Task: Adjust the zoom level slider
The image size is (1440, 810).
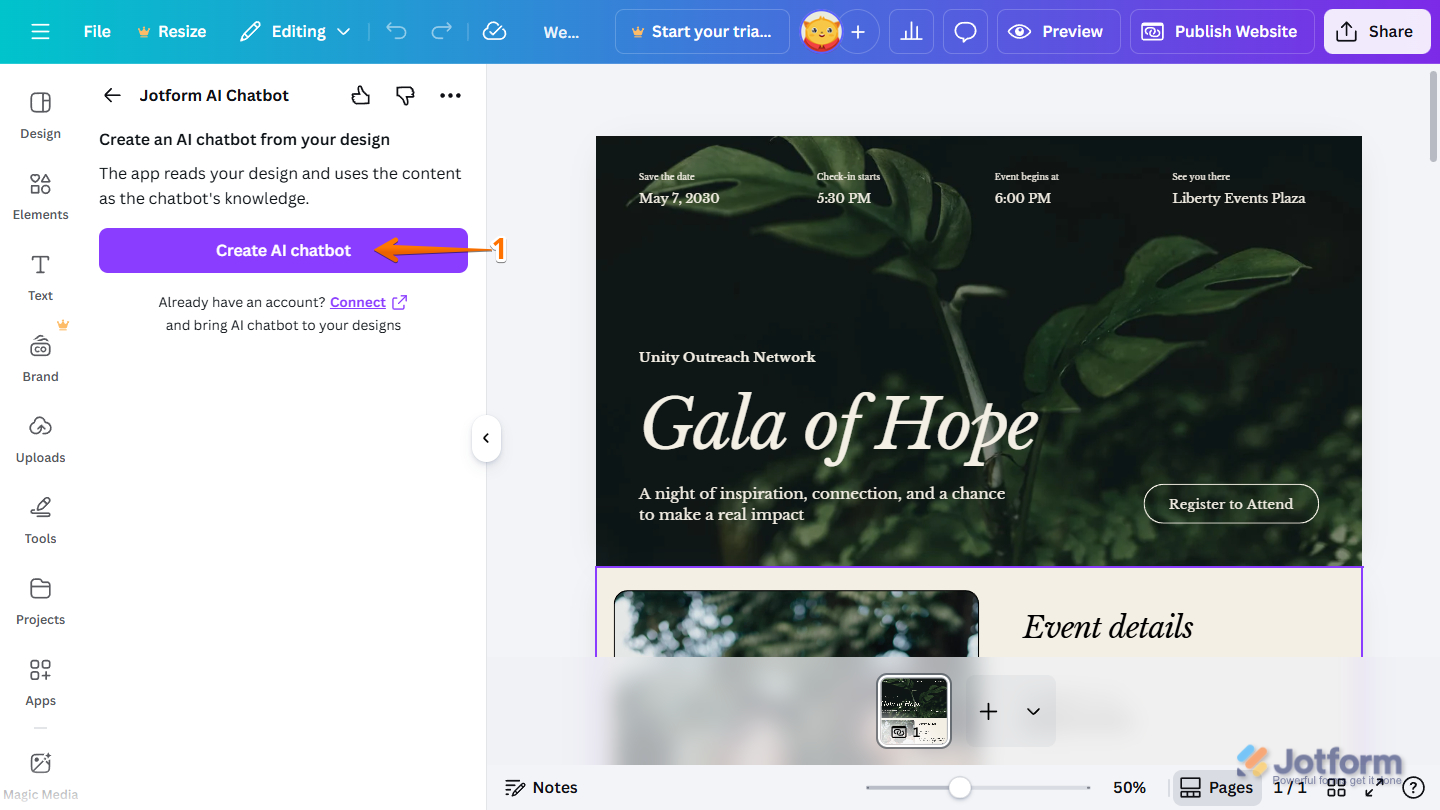Action: tap(960, 787)
